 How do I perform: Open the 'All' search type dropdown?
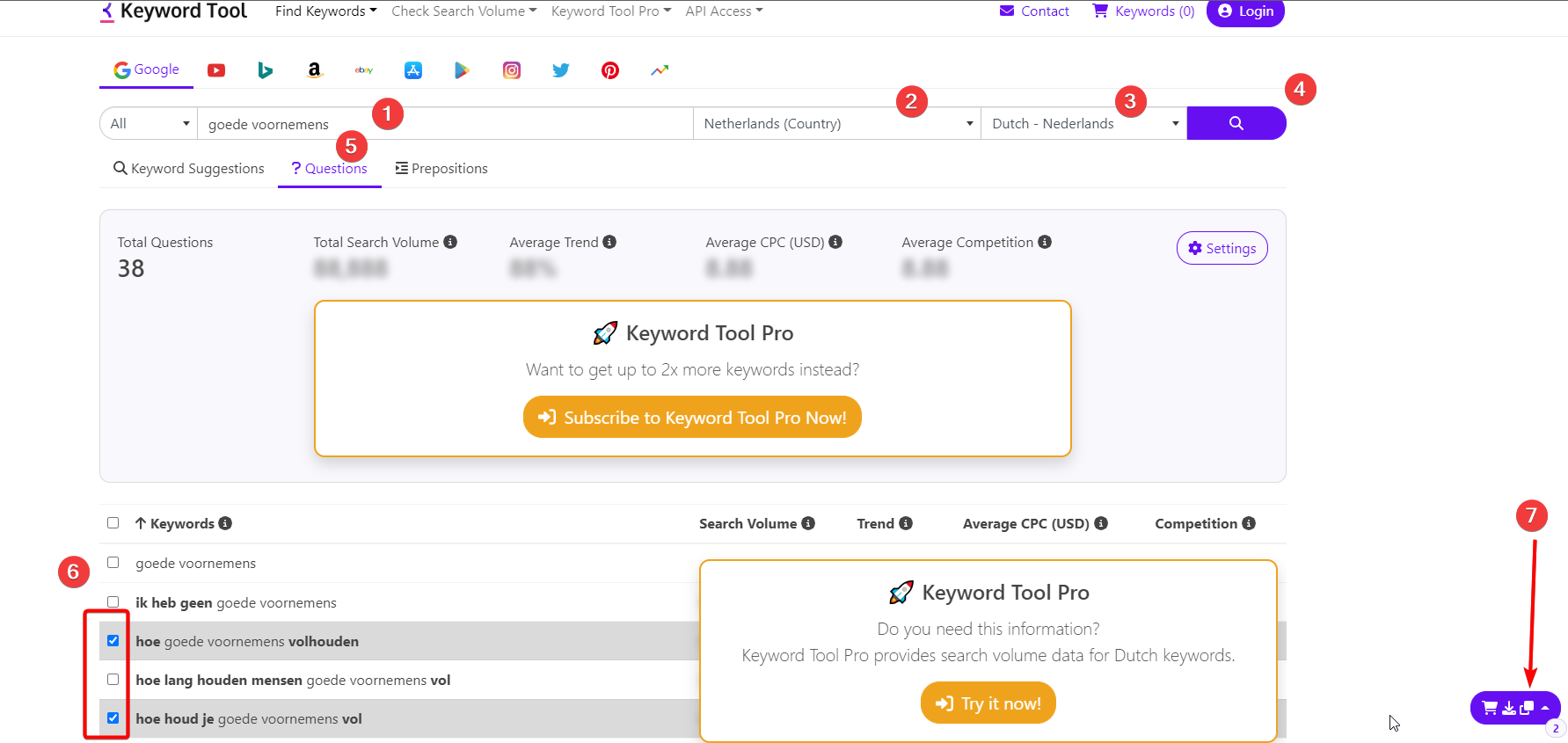point(149,124)
